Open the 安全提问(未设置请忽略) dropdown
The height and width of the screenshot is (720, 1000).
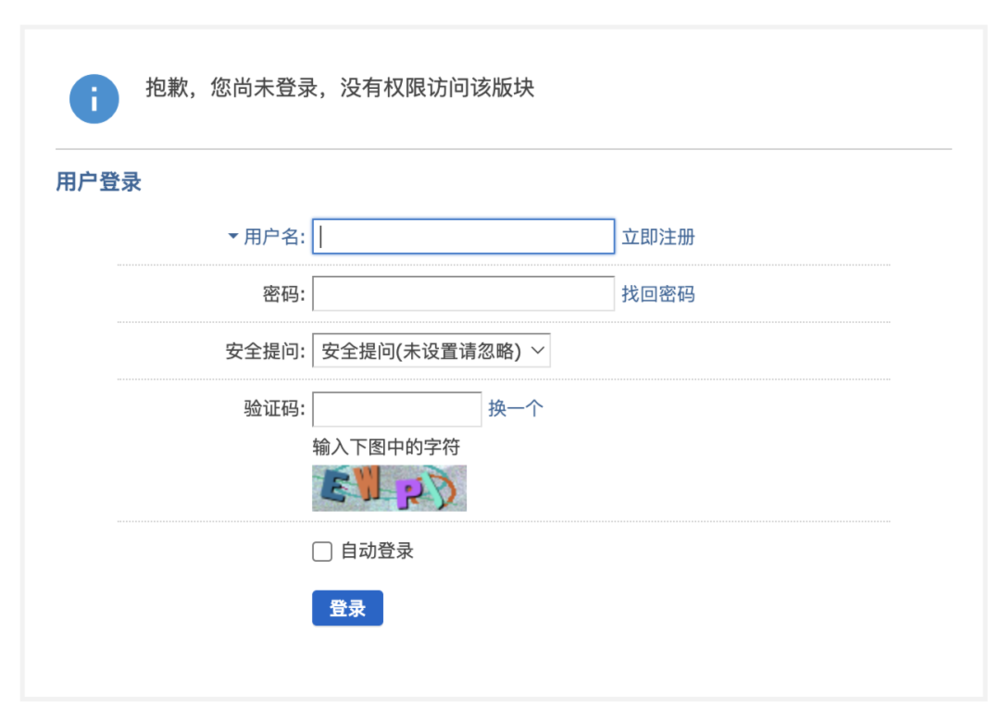[x=431, y=351]
